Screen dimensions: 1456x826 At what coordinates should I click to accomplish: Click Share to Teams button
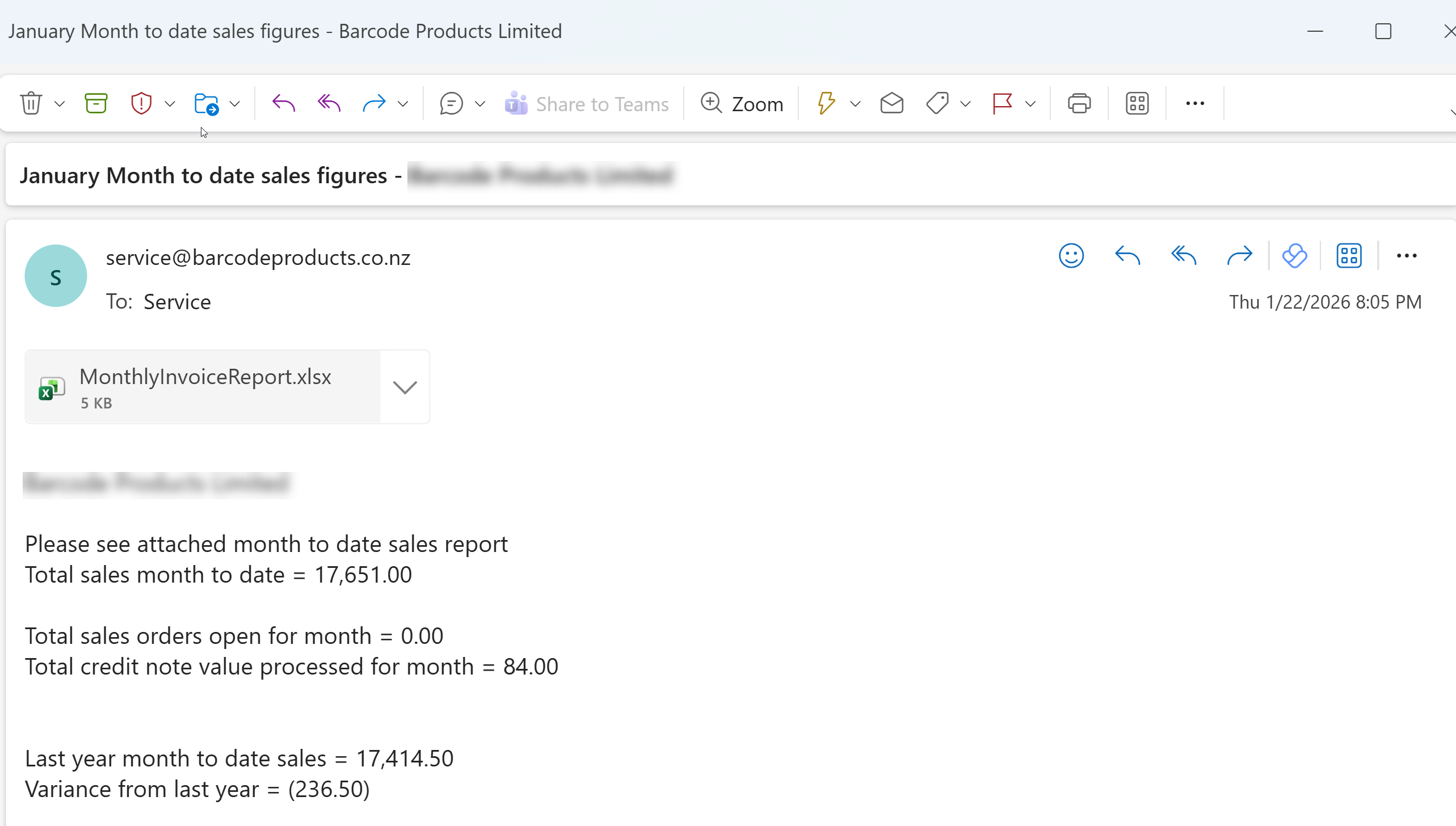tap(587, 104)
